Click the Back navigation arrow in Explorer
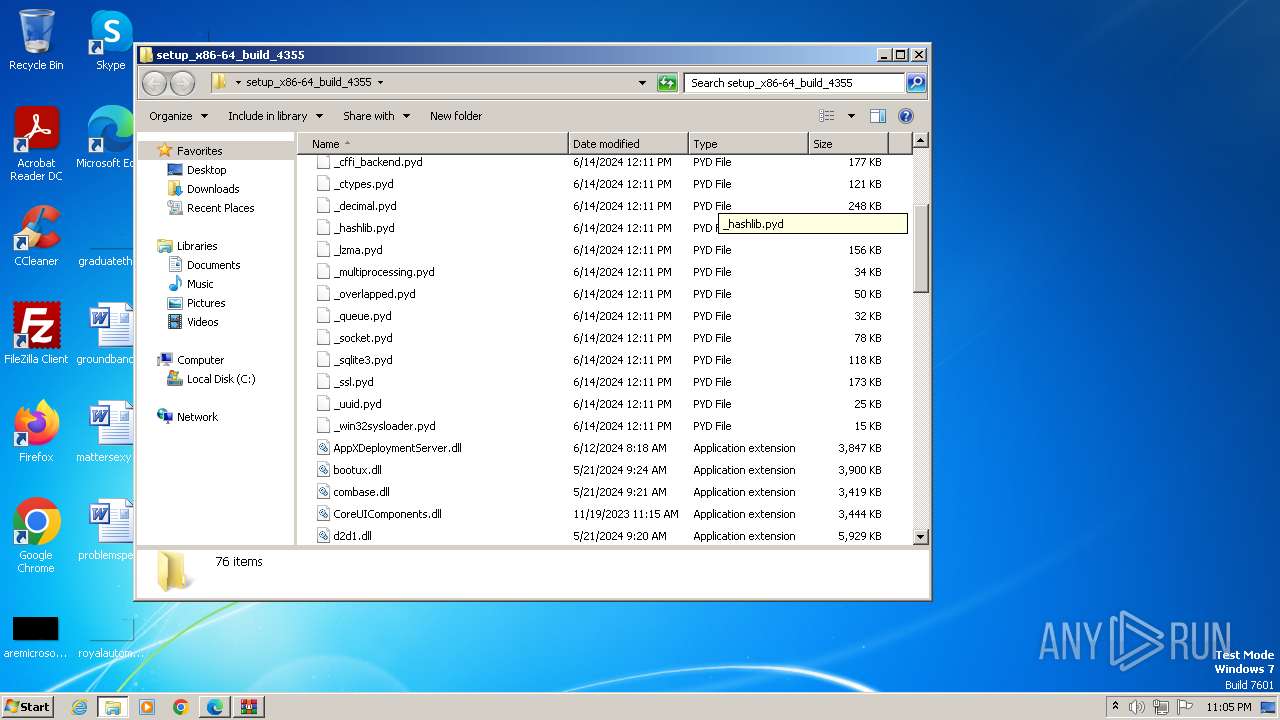 (x=154, y=83)
